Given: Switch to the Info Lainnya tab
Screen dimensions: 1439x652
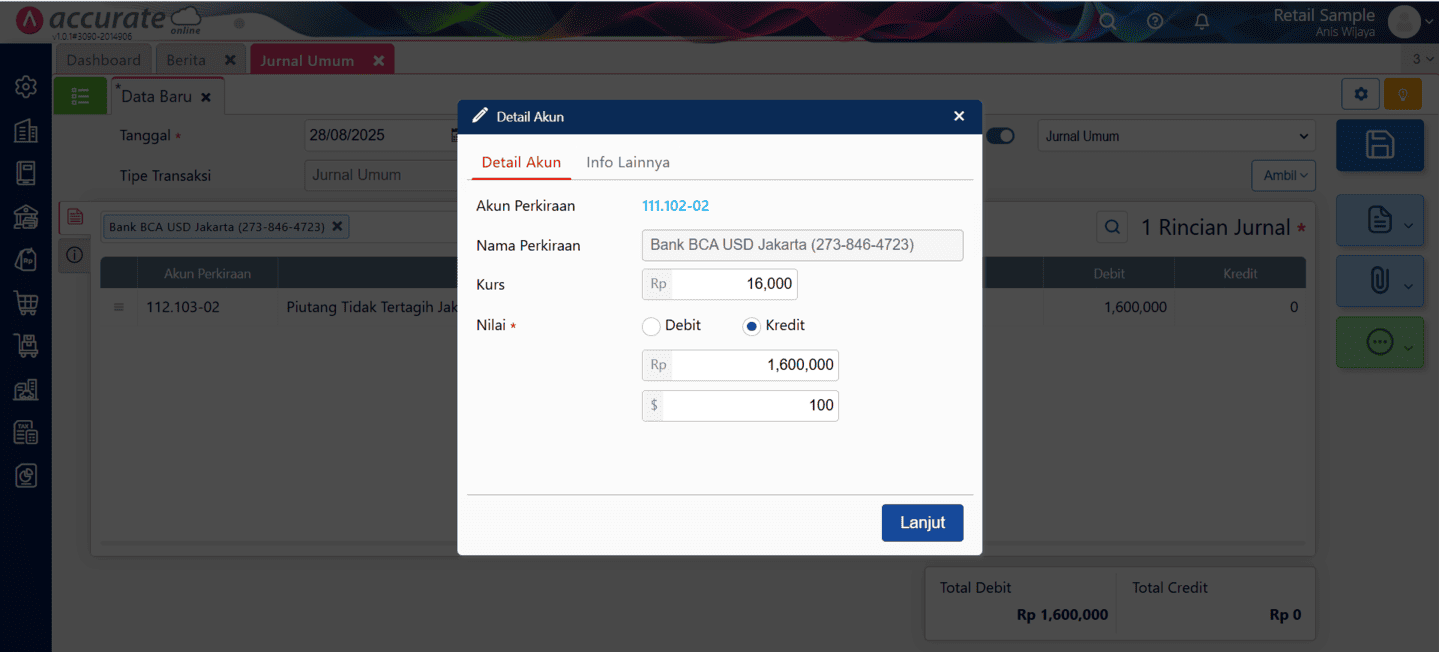Looking at the screenshot, I should (x=628, y=162).
